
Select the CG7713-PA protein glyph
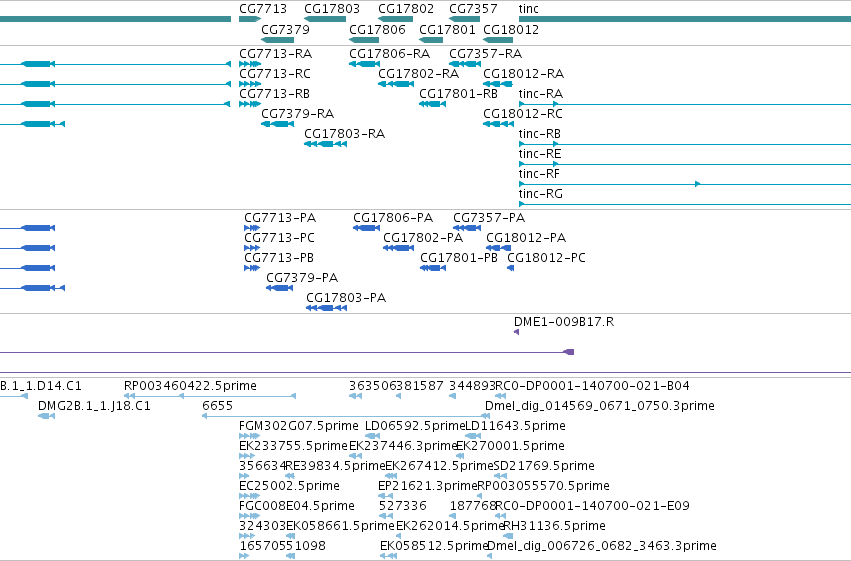252,228
